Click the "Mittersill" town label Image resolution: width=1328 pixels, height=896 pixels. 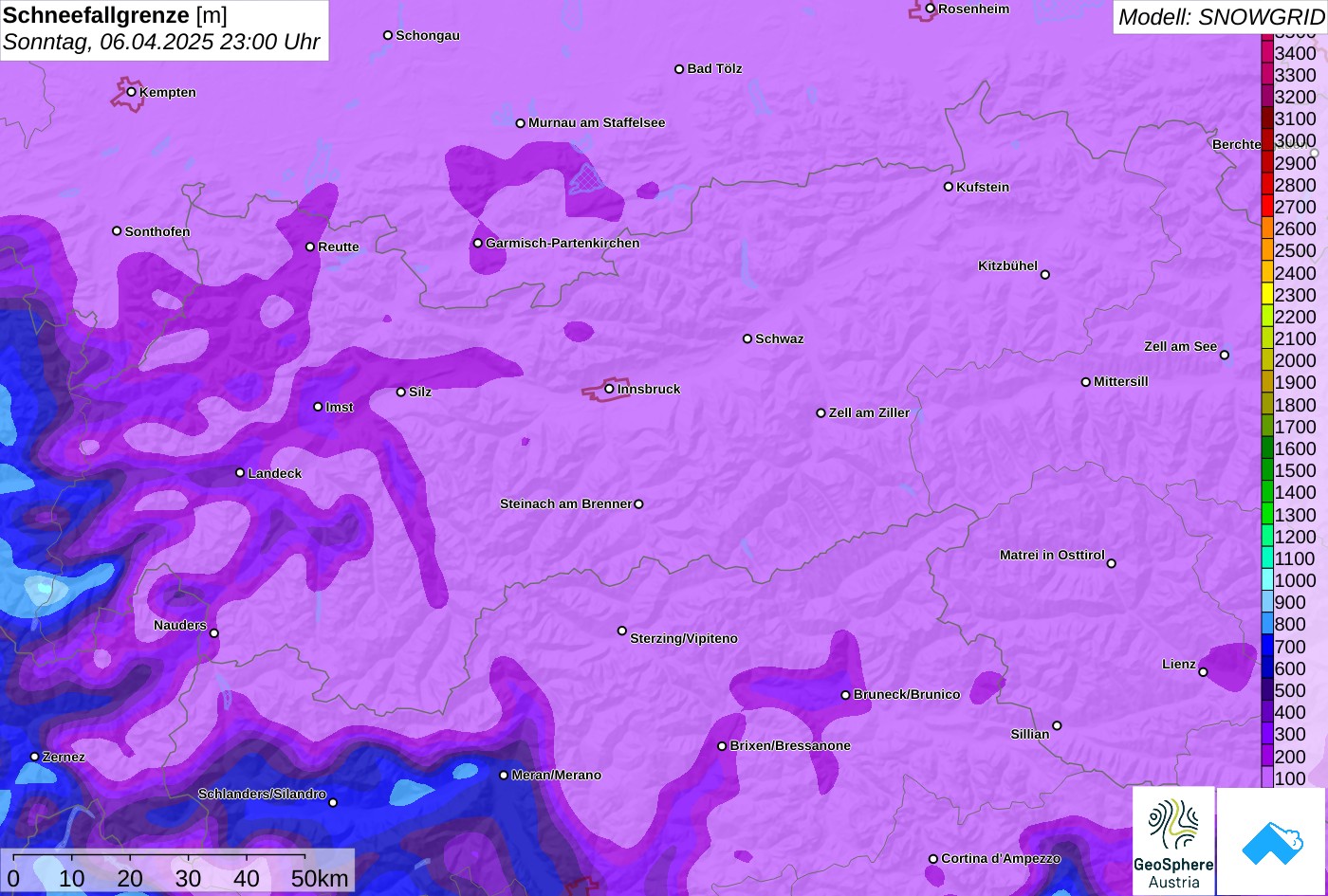click(x=1121, y=381)
